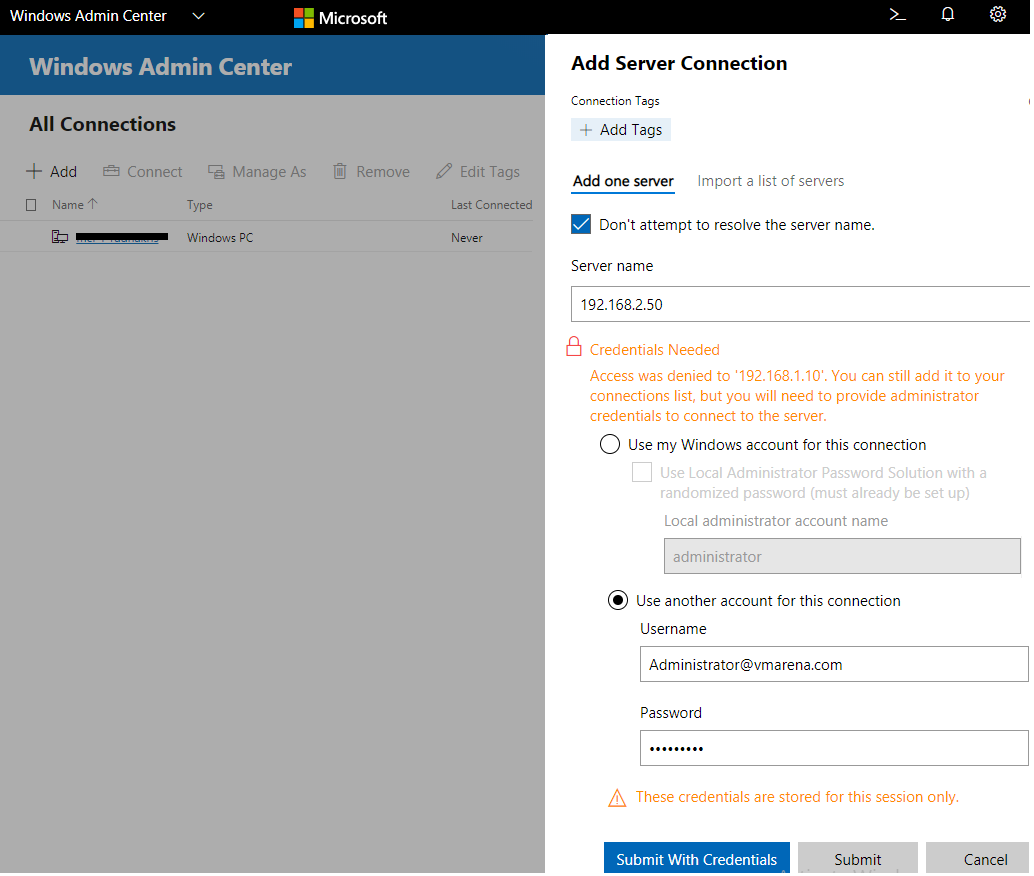Click the Windows Admin Center blue banner title
Screen dimensions: 1034x876
pyautogui.click(x=160, y=67)
